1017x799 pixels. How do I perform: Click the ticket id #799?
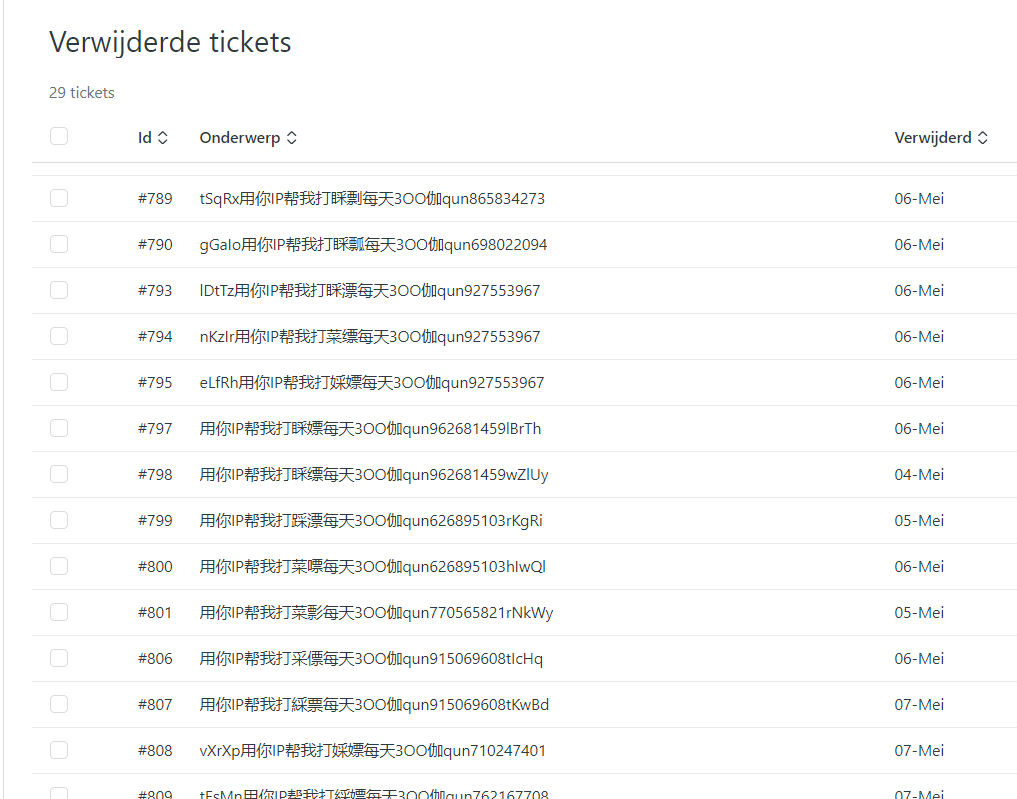pyautogui.click(x=155, y=521)
